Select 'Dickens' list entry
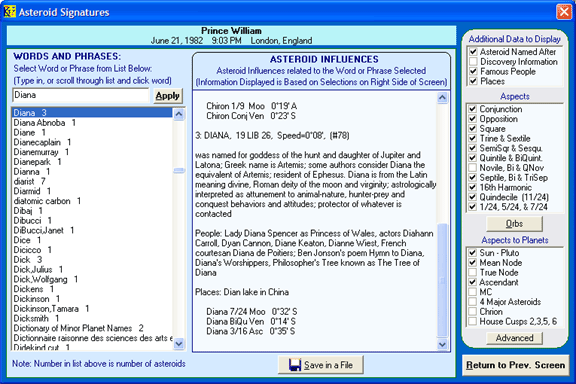 point(92,289)
